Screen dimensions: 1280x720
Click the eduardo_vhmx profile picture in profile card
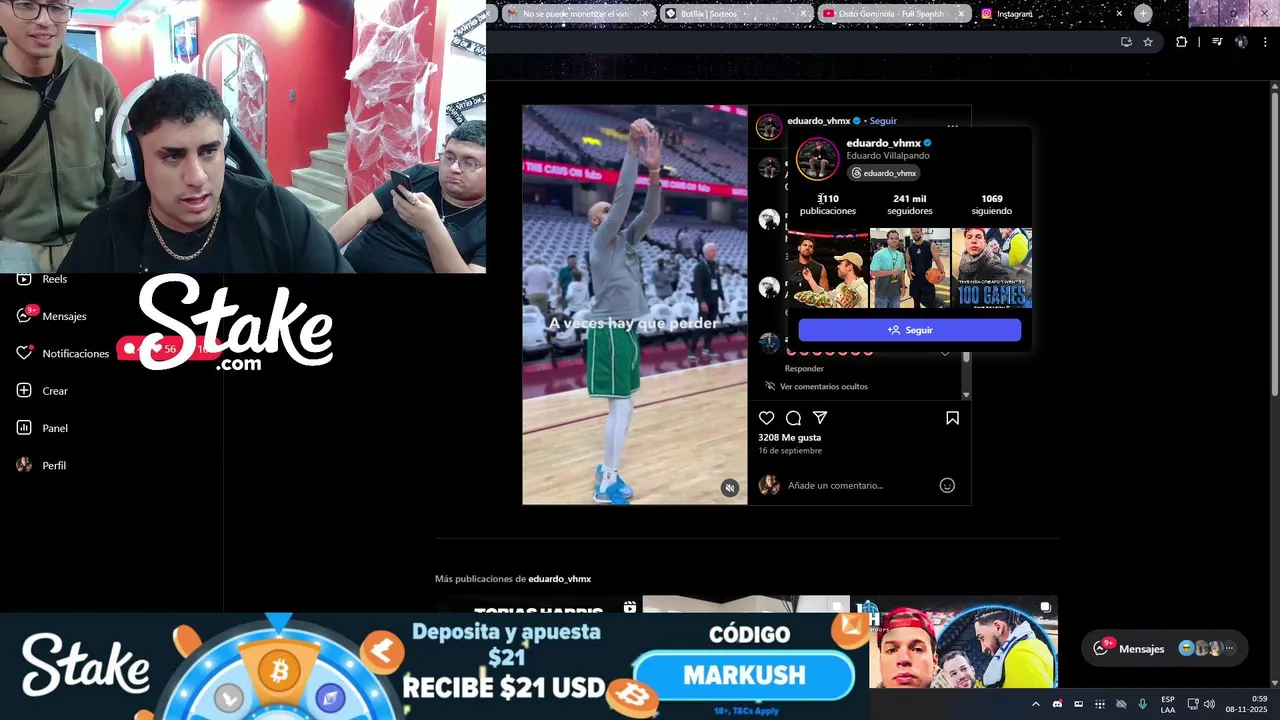[x=817, y=158]
